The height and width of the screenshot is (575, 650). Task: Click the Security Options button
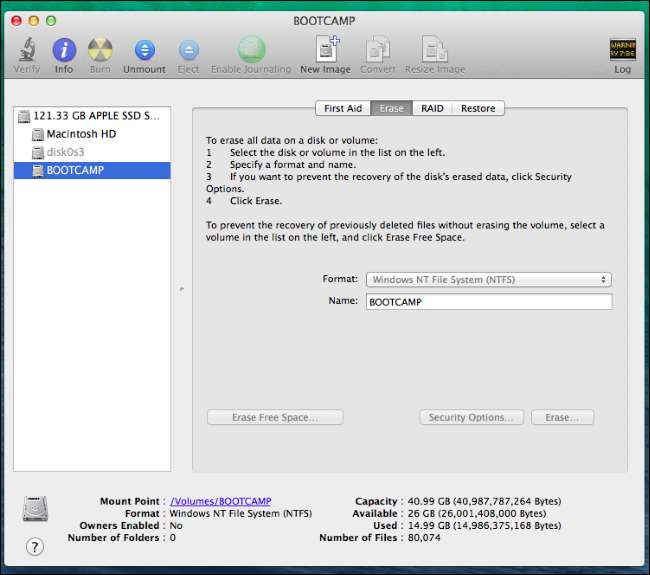(471, 417)
